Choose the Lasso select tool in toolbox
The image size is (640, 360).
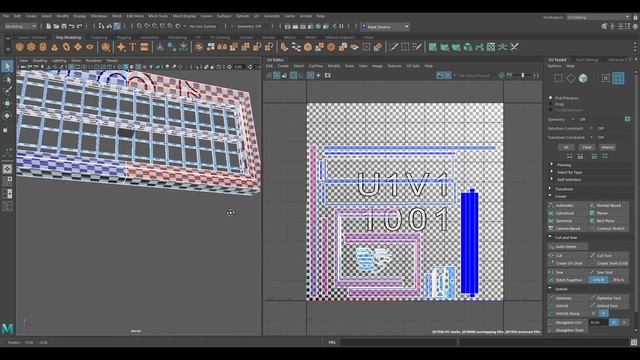(7, 79)
